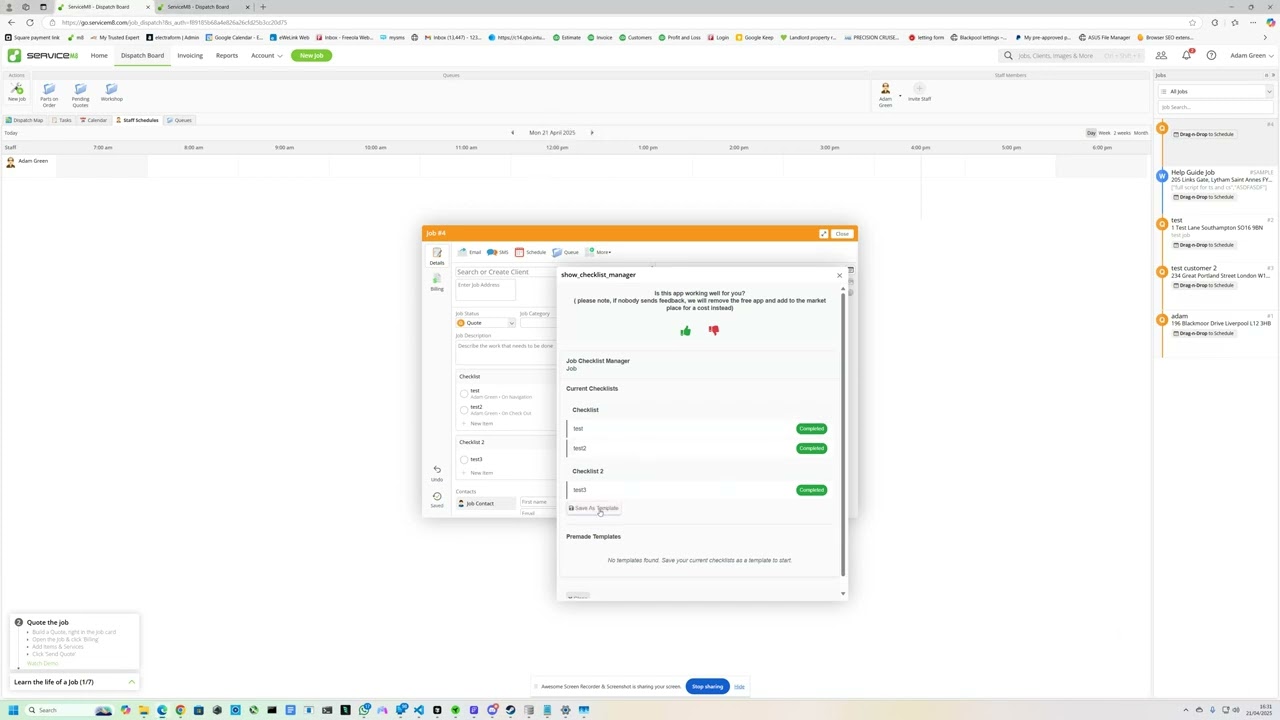This screenshot has height=720, width=1280.
Task: Switch to the Dispatch Map tab
Action: (25, 120)
